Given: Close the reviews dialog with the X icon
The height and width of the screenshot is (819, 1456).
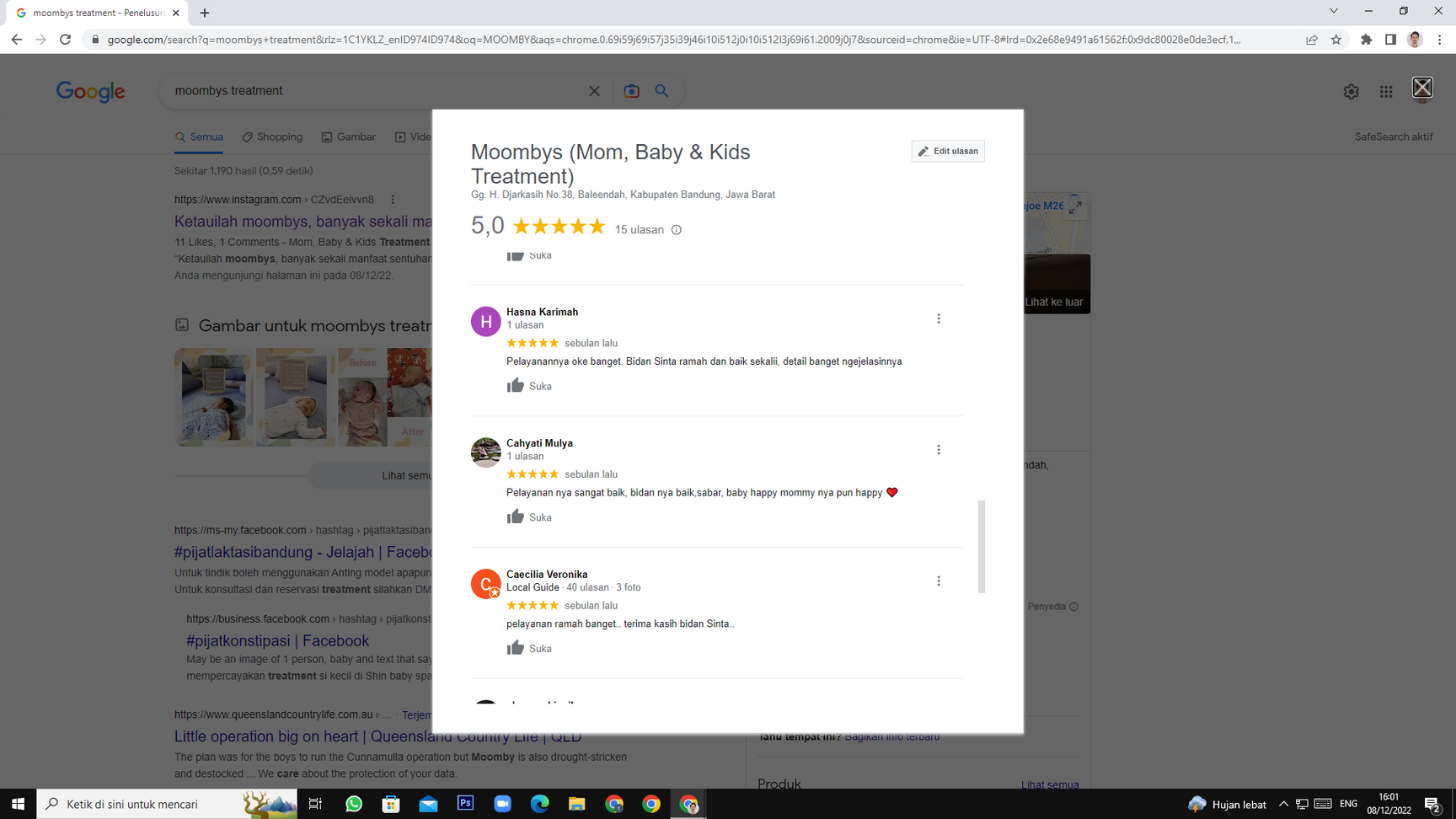Looking at the screenshot, I should [x=1422, y=88].
